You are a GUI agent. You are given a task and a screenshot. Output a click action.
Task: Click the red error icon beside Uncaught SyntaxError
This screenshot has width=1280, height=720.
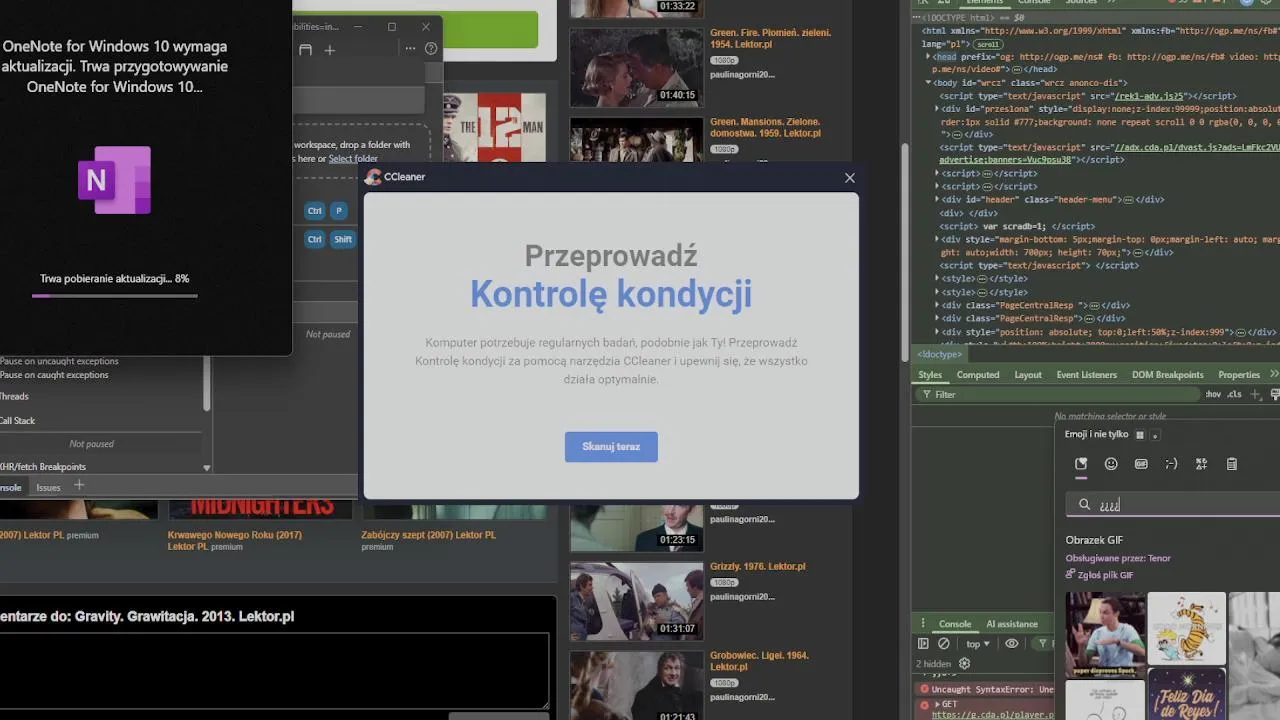tap(924, 690)
